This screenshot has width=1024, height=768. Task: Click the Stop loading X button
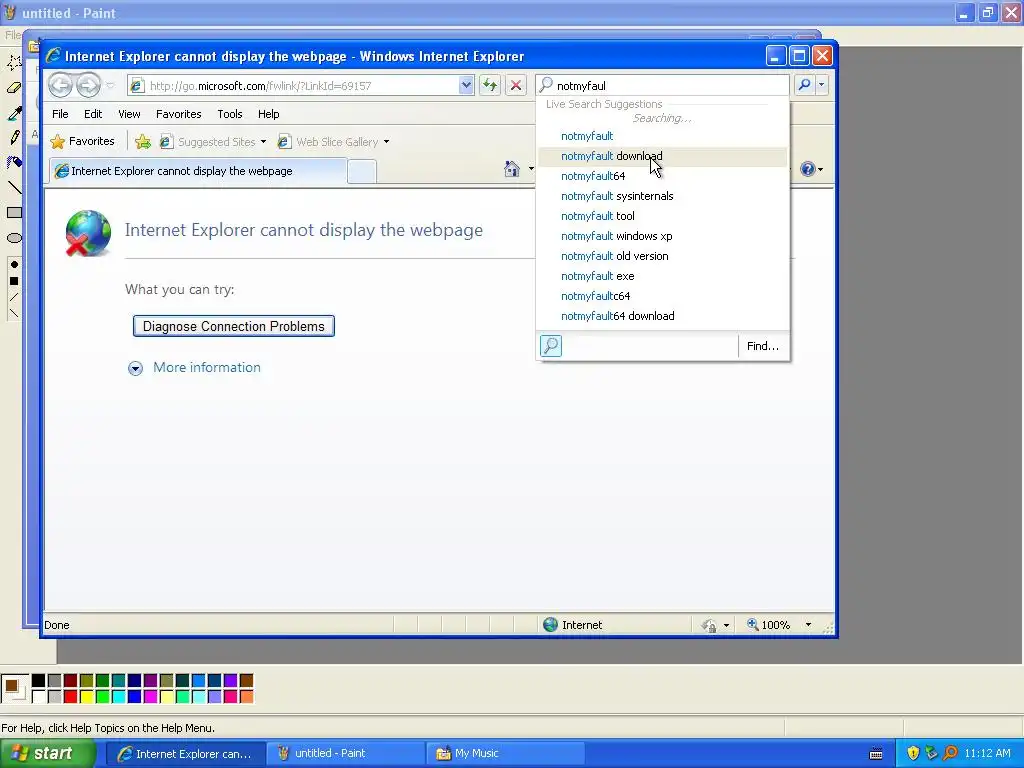[x=516, y=85]
